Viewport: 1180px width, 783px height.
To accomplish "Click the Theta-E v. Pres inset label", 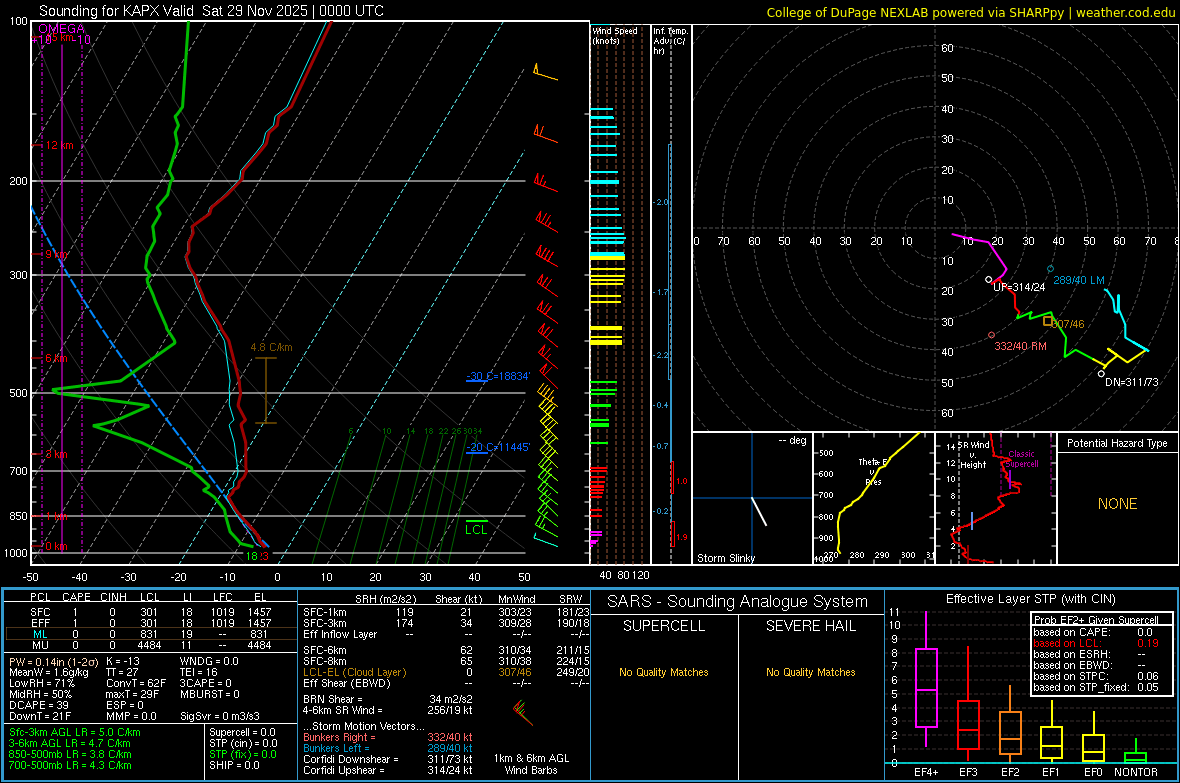I will tap(874, 471).
